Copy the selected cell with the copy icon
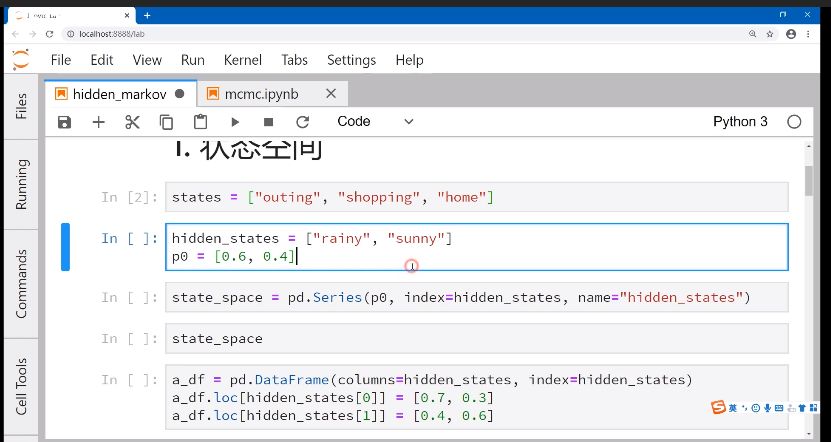Viewport: 831px width, 442px height. pos(166,122)
